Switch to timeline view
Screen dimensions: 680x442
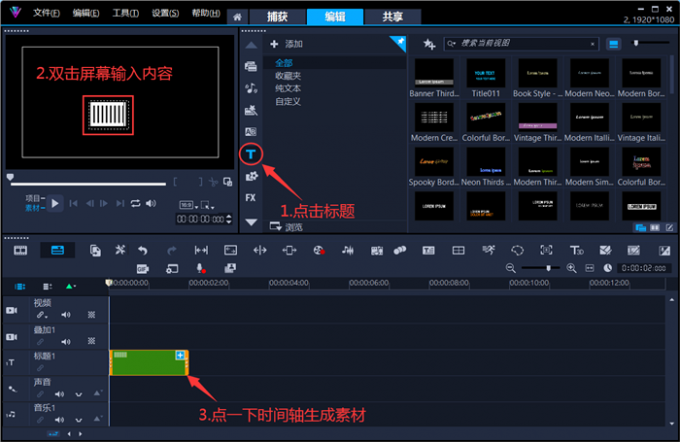(x=57, y=250)
